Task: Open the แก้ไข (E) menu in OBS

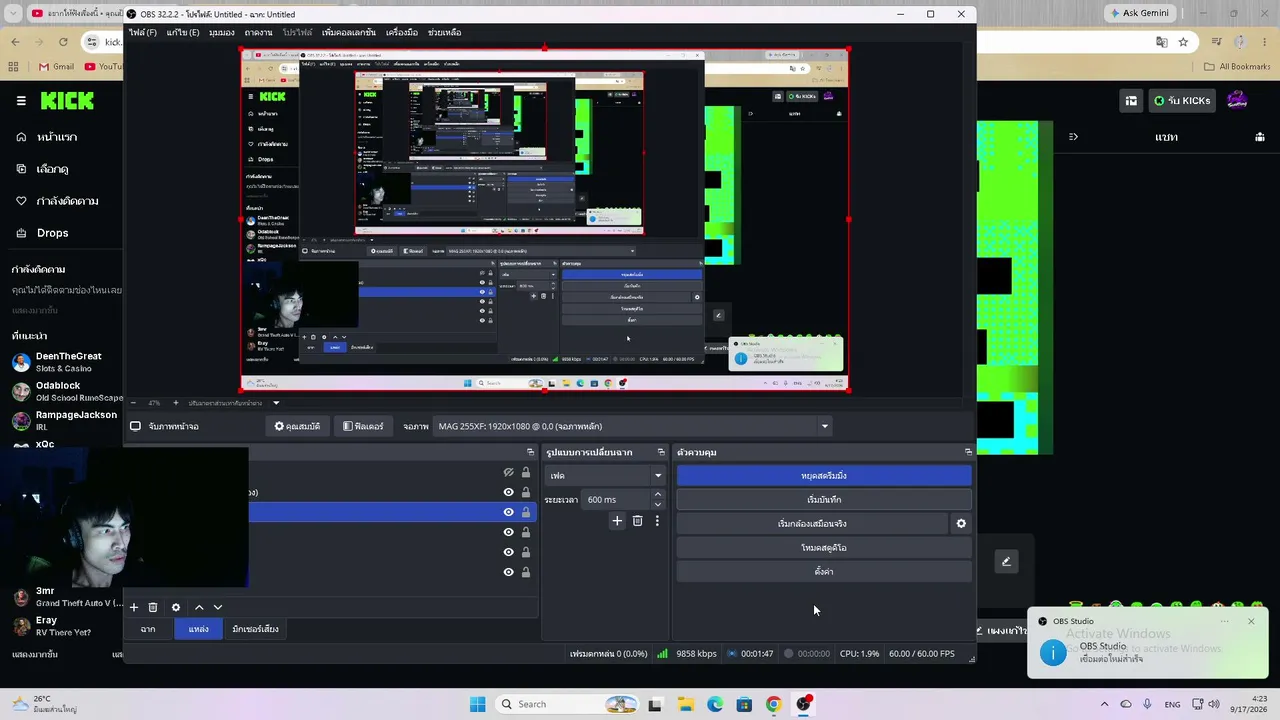Action: pyautogui.click(x=183, y=32)
